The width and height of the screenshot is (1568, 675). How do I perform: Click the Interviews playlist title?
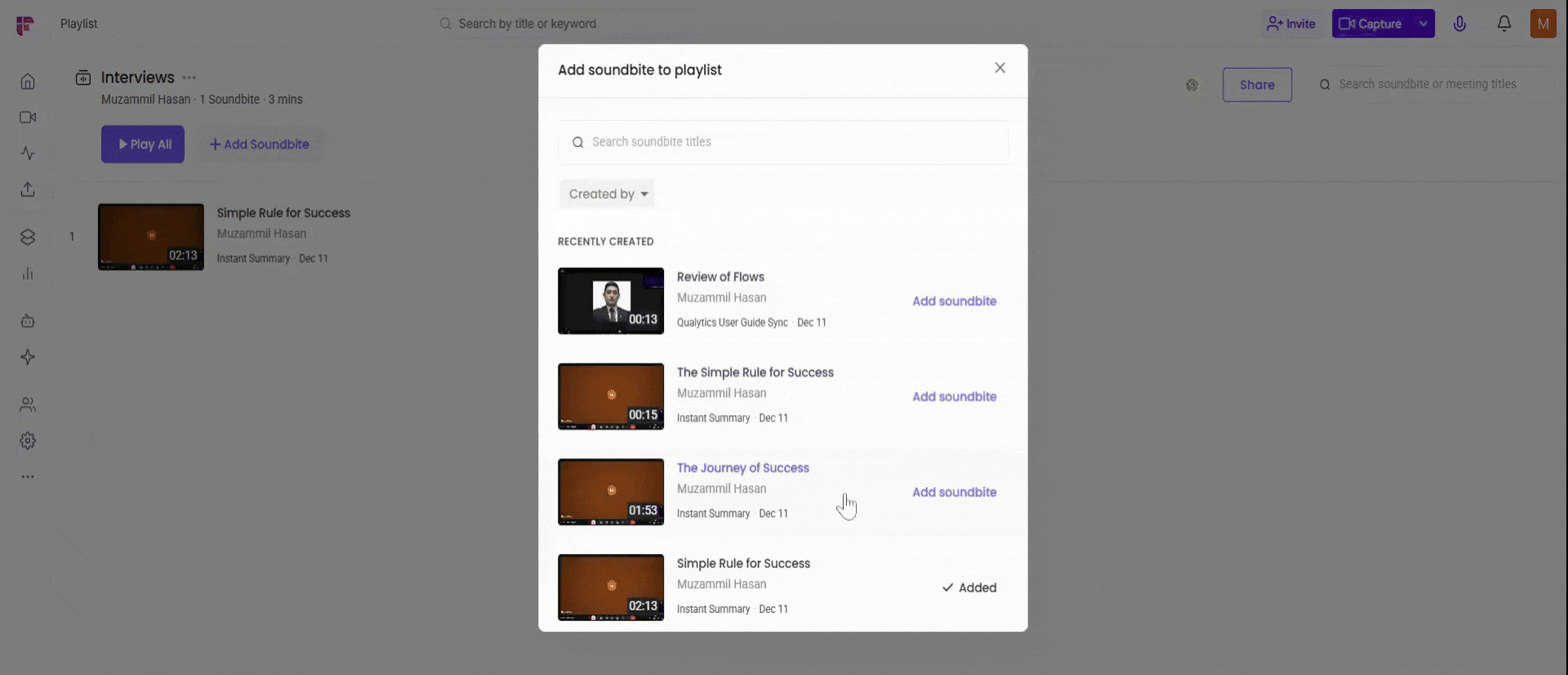pyautogui.click(x=138, y=78)
